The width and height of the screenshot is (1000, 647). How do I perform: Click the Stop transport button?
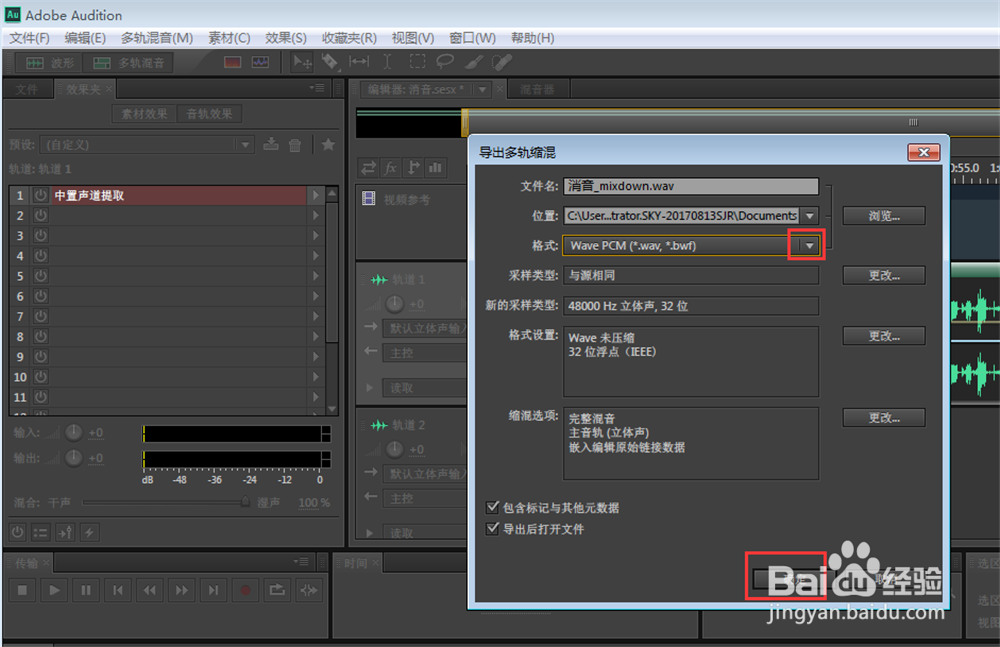click(22, 590)
